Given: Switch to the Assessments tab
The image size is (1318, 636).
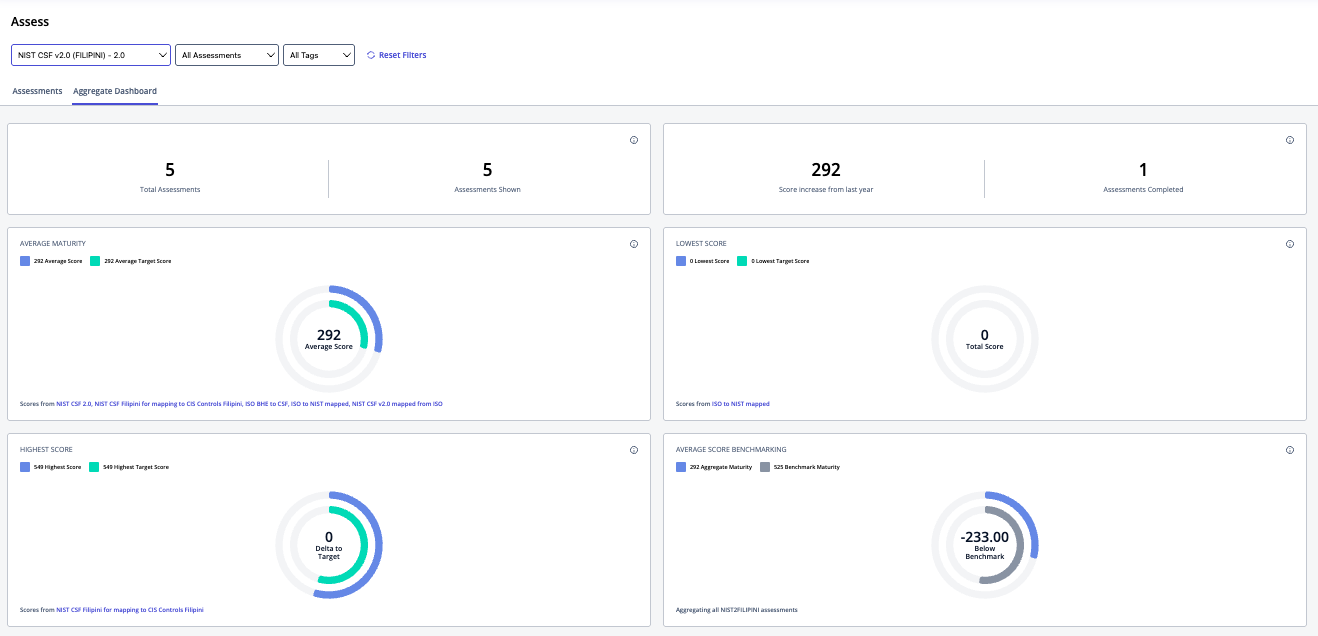Looking at the screenshot, I should 37,91.
